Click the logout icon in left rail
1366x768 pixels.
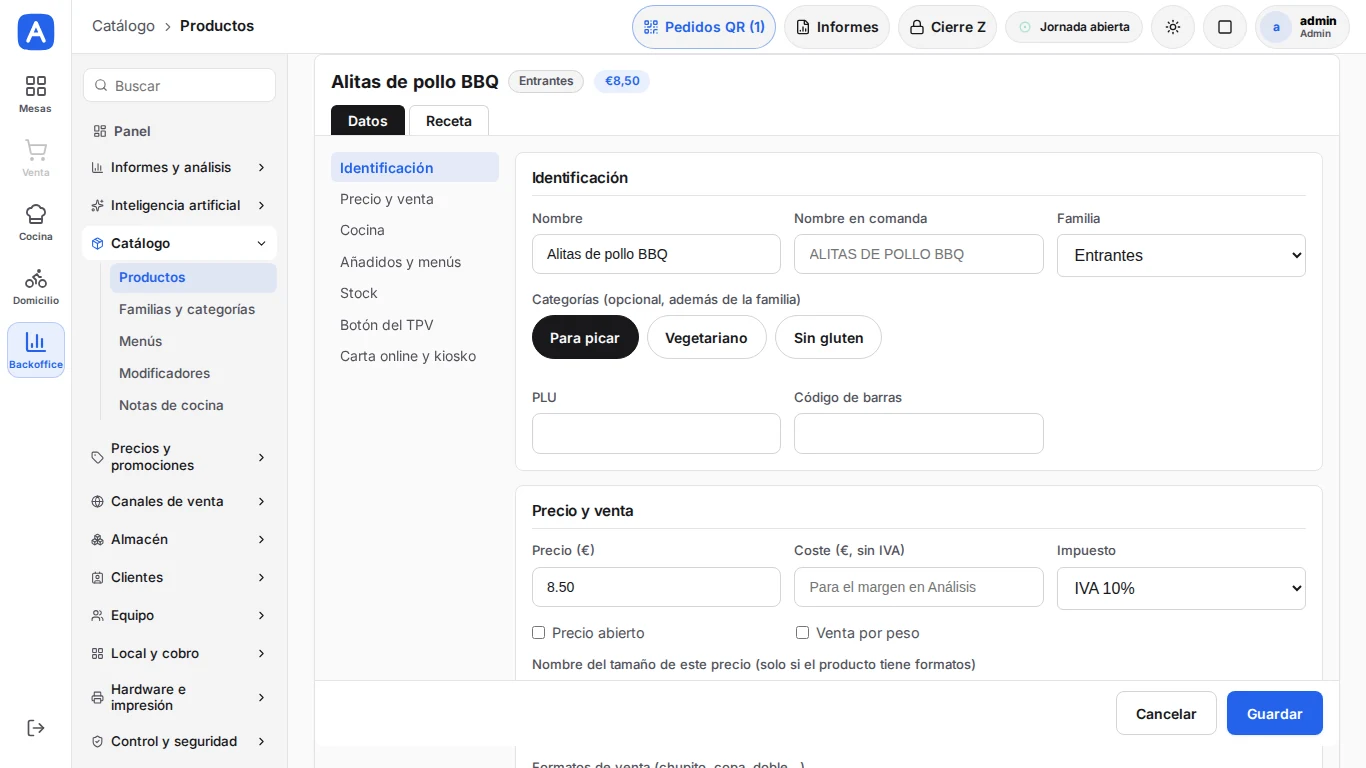tap(36, 728)
